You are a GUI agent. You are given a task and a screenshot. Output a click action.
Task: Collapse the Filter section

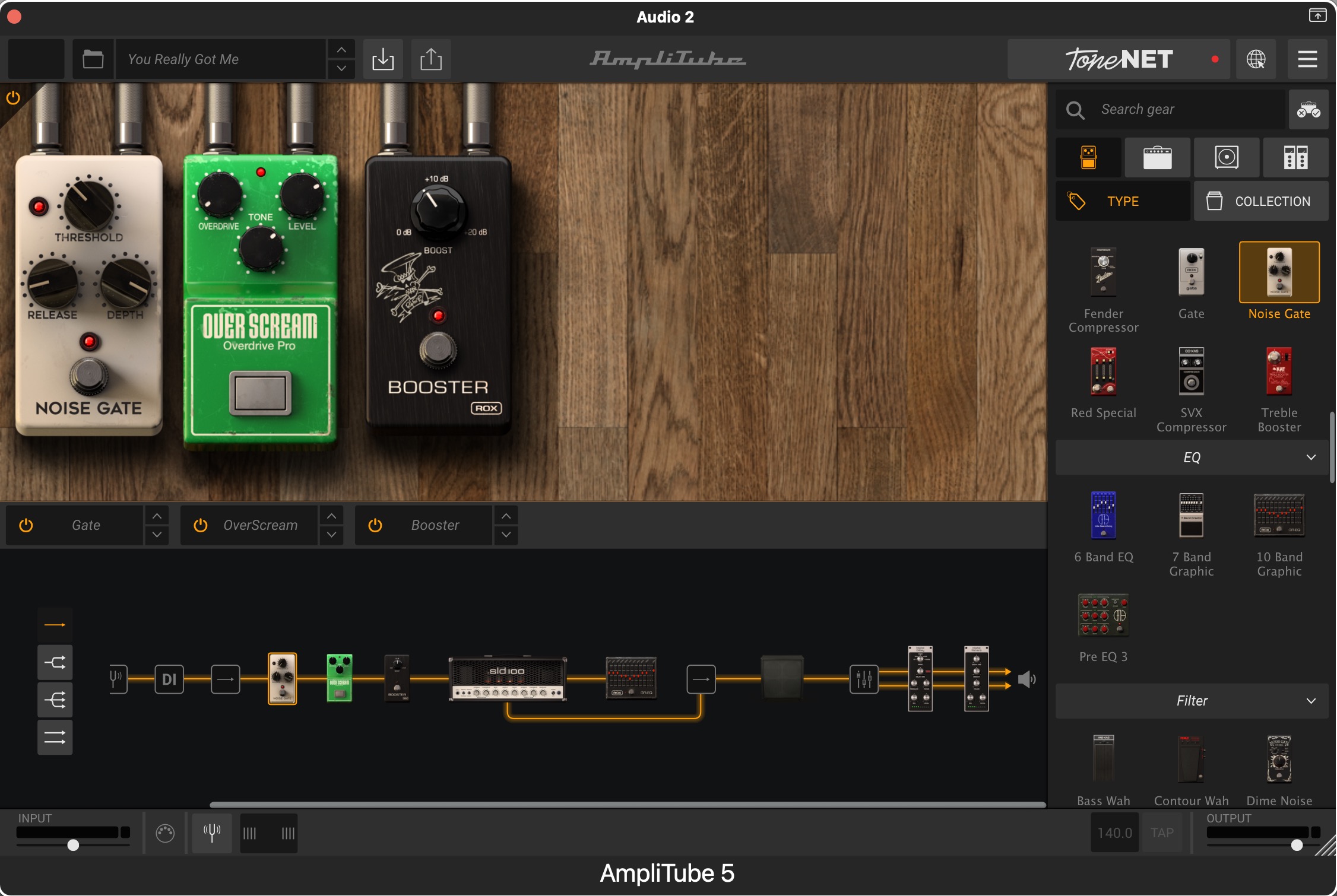1192,701
